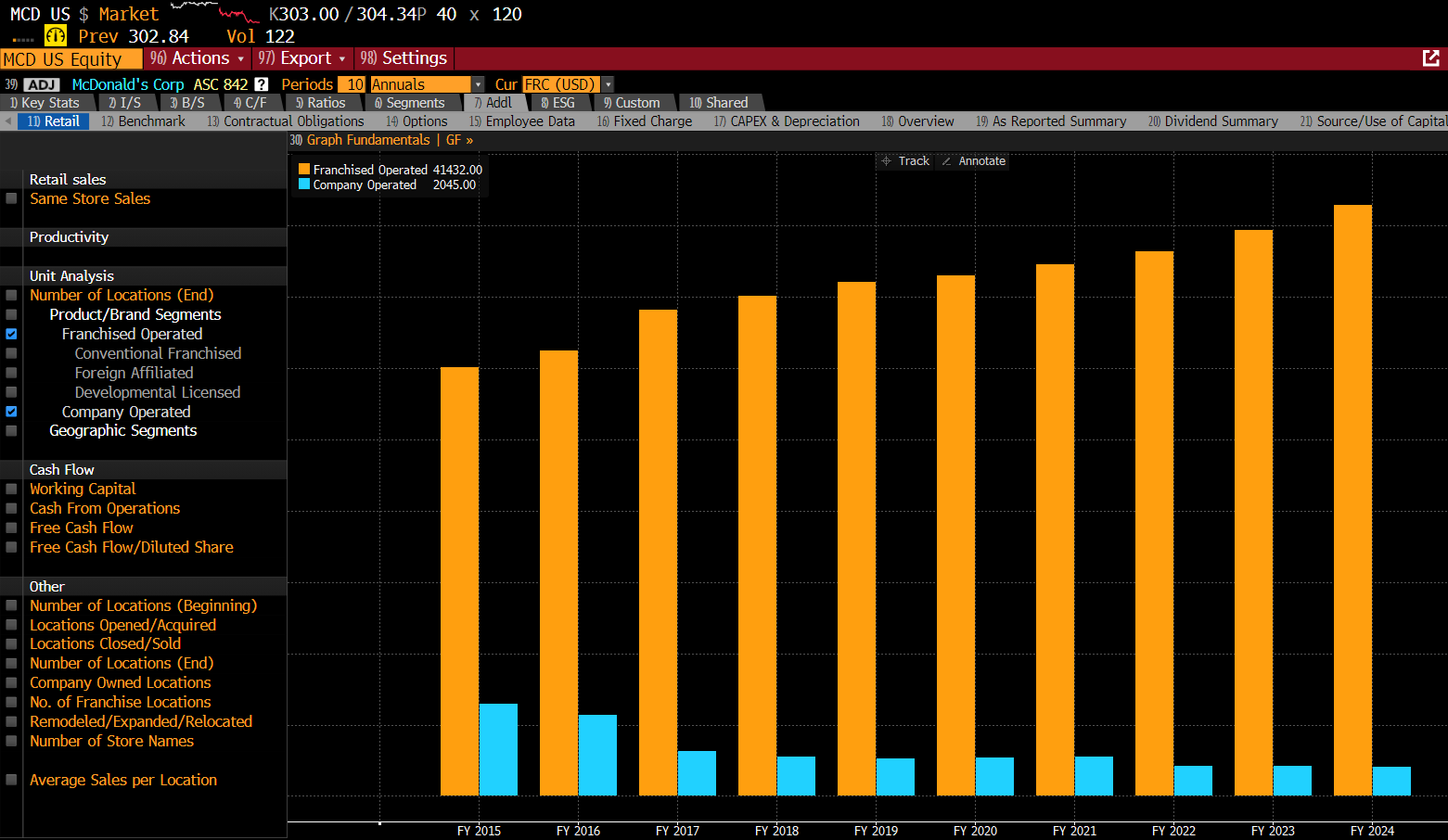Check the Average Sales per Location checkbox
The image size is (1448, 840).
coord(11,780)
